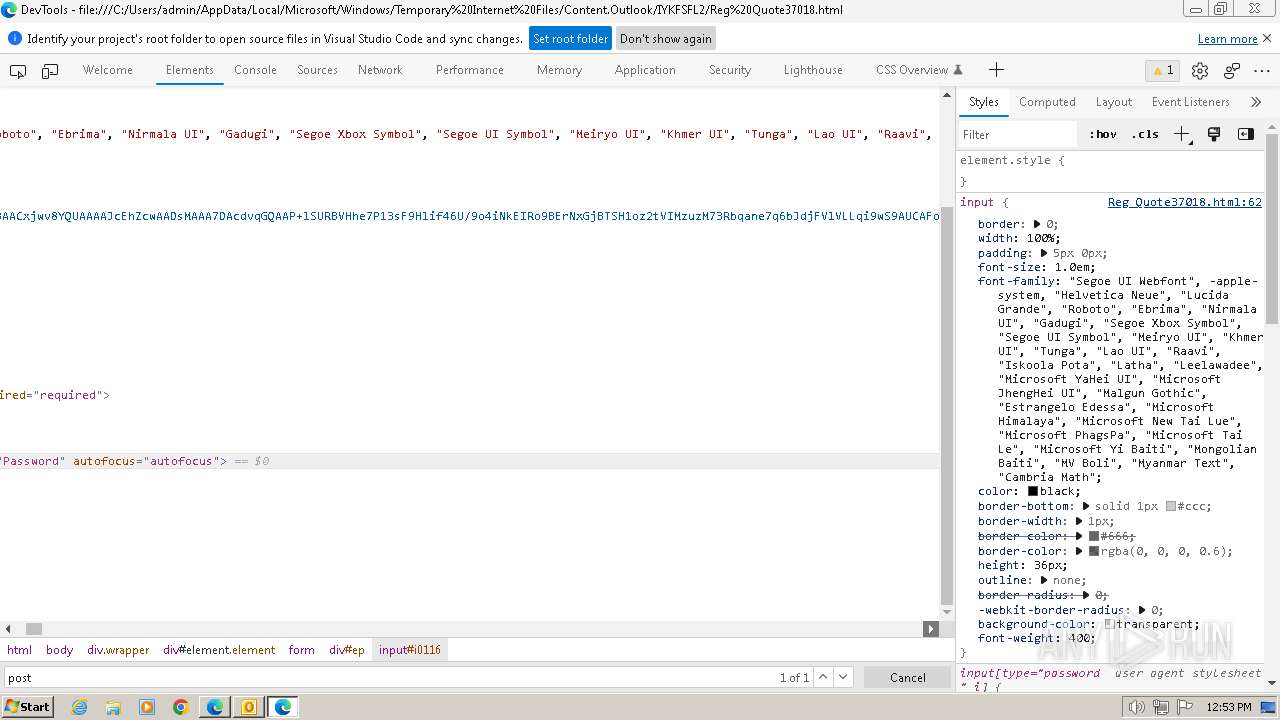The image size is (1280, 720).
Task: Expand outline shorthand property
Action: tap(1044, 580)
